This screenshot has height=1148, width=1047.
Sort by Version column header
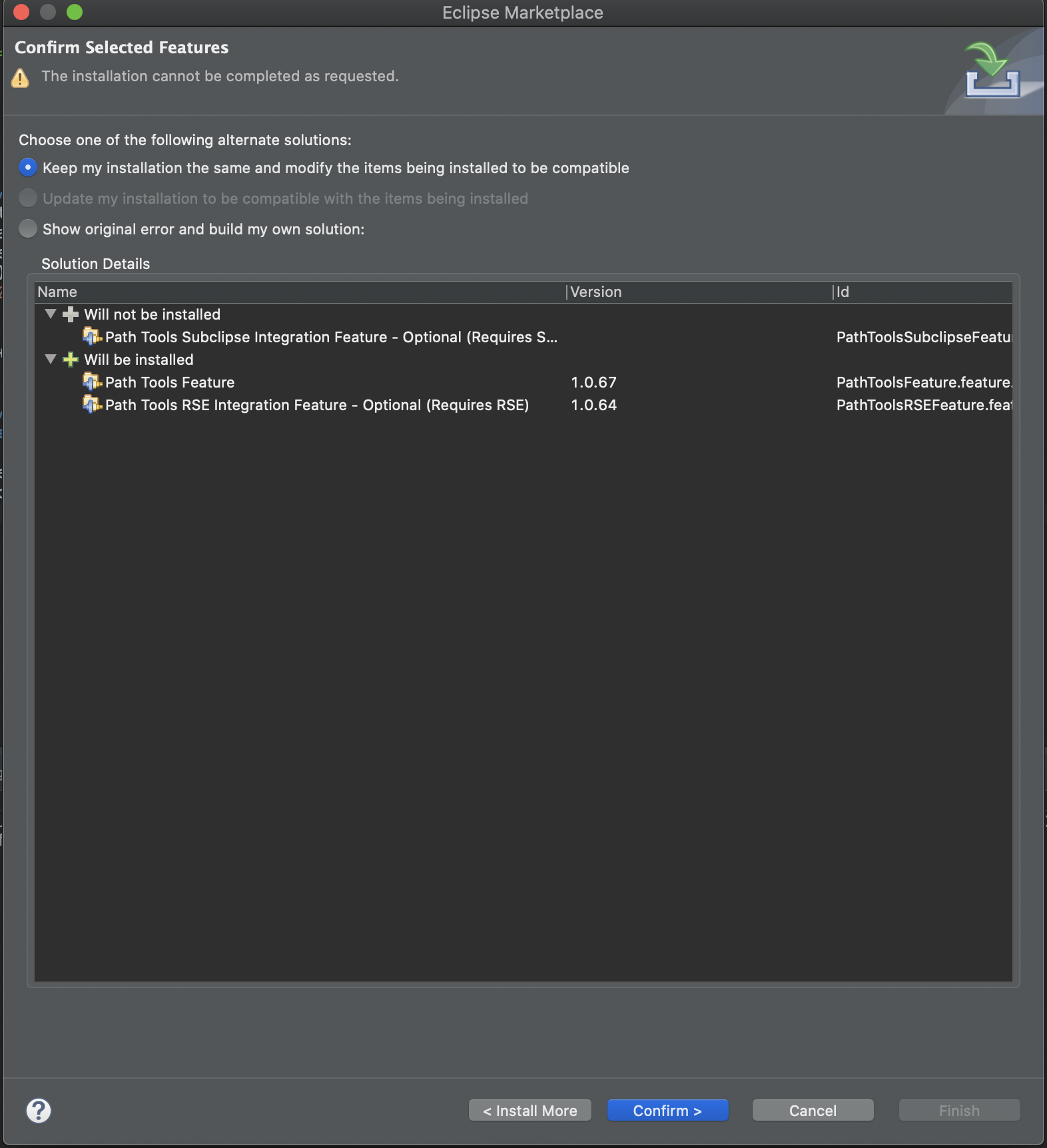[x=699, y=292]
